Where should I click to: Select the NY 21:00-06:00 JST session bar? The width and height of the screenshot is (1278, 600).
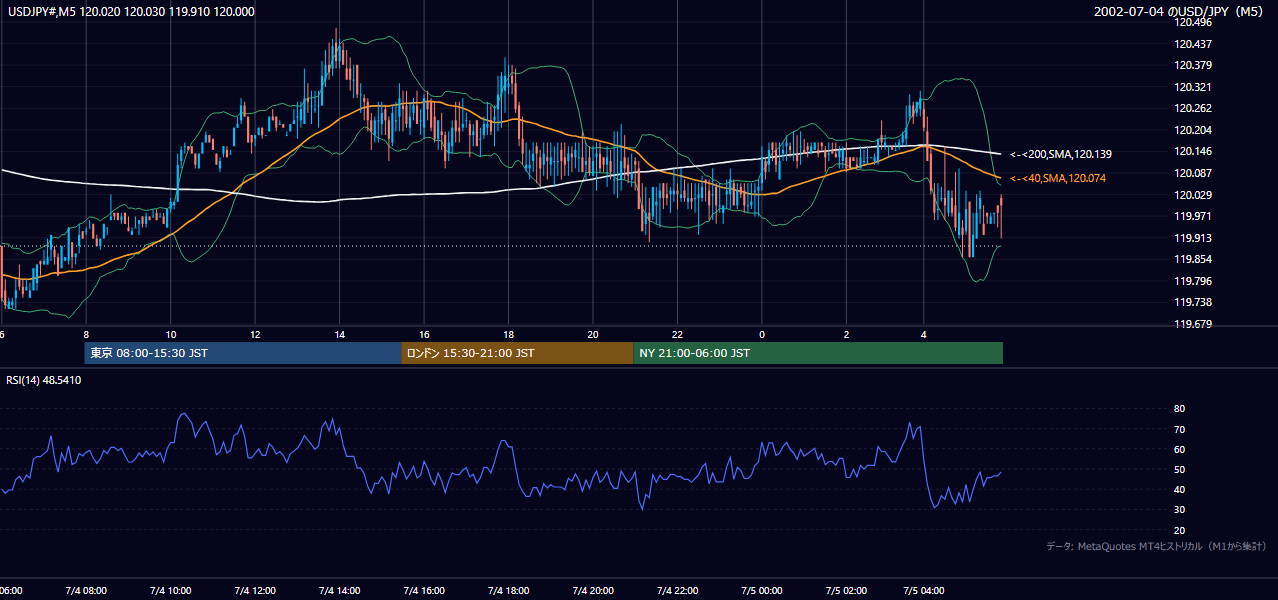[818, 353]
